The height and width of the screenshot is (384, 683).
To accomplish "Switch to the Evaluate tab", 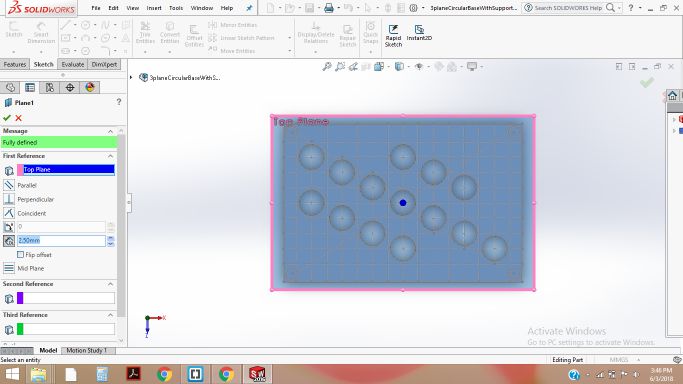I will click(x=72, y=64).
